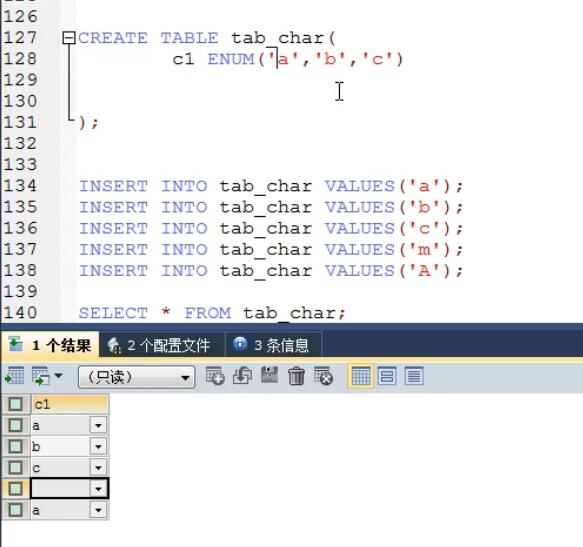Open enum dropdown arrow in row c
This screenshot has height=547, width=583.
coord(98,467)
